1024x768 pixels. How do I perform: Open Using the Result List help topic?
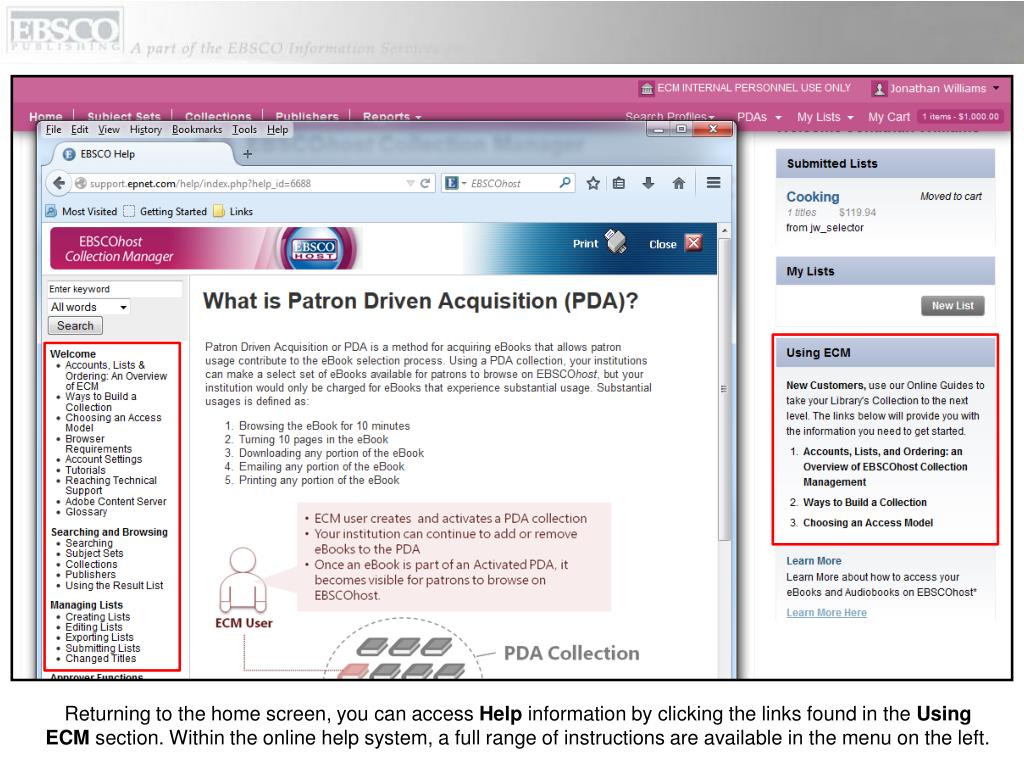click(x=114, y=586)
